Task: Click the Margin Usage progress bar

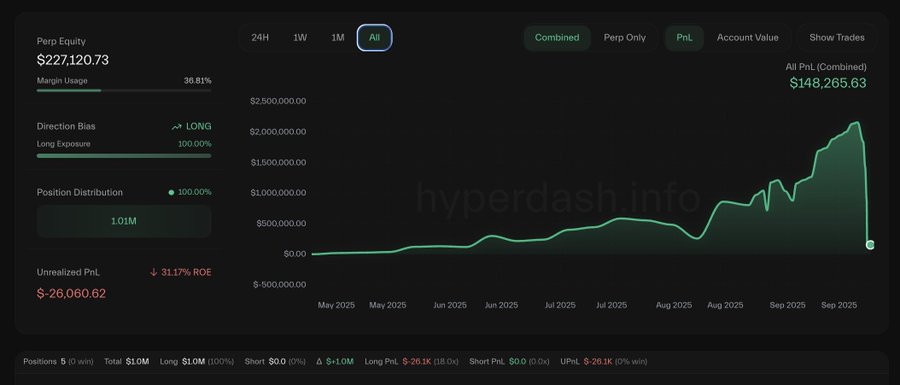Action: 124,90
